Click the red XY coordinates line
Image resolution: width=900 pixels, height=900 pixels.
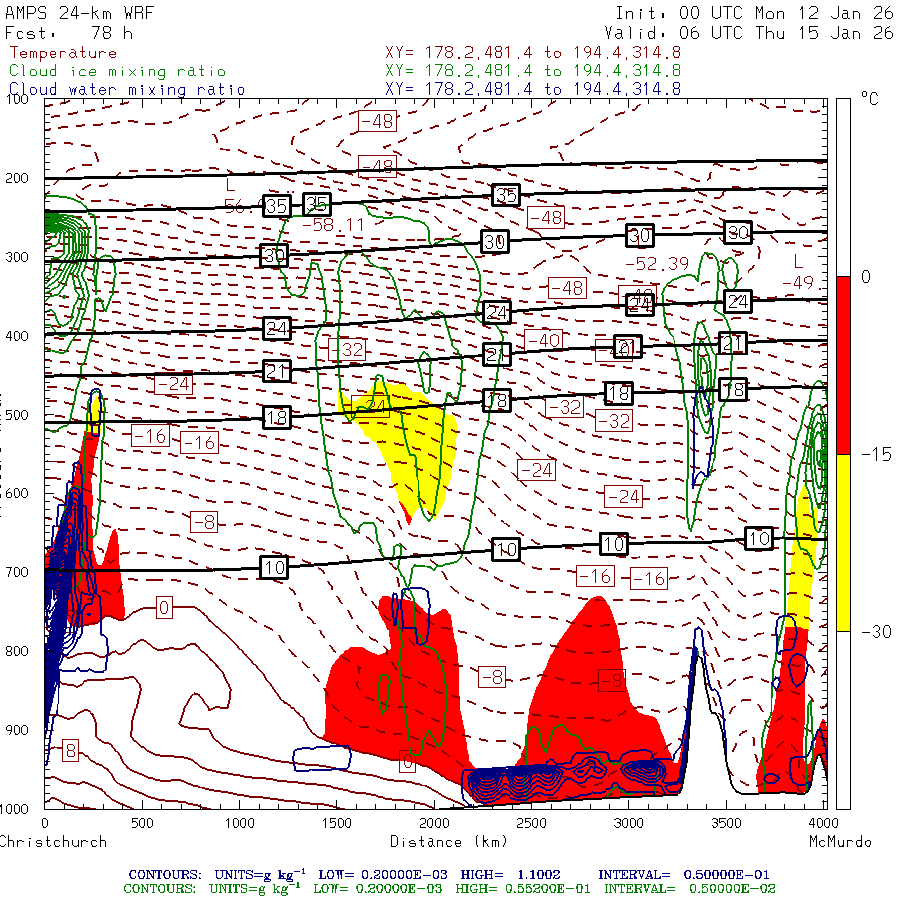(533, 53)
